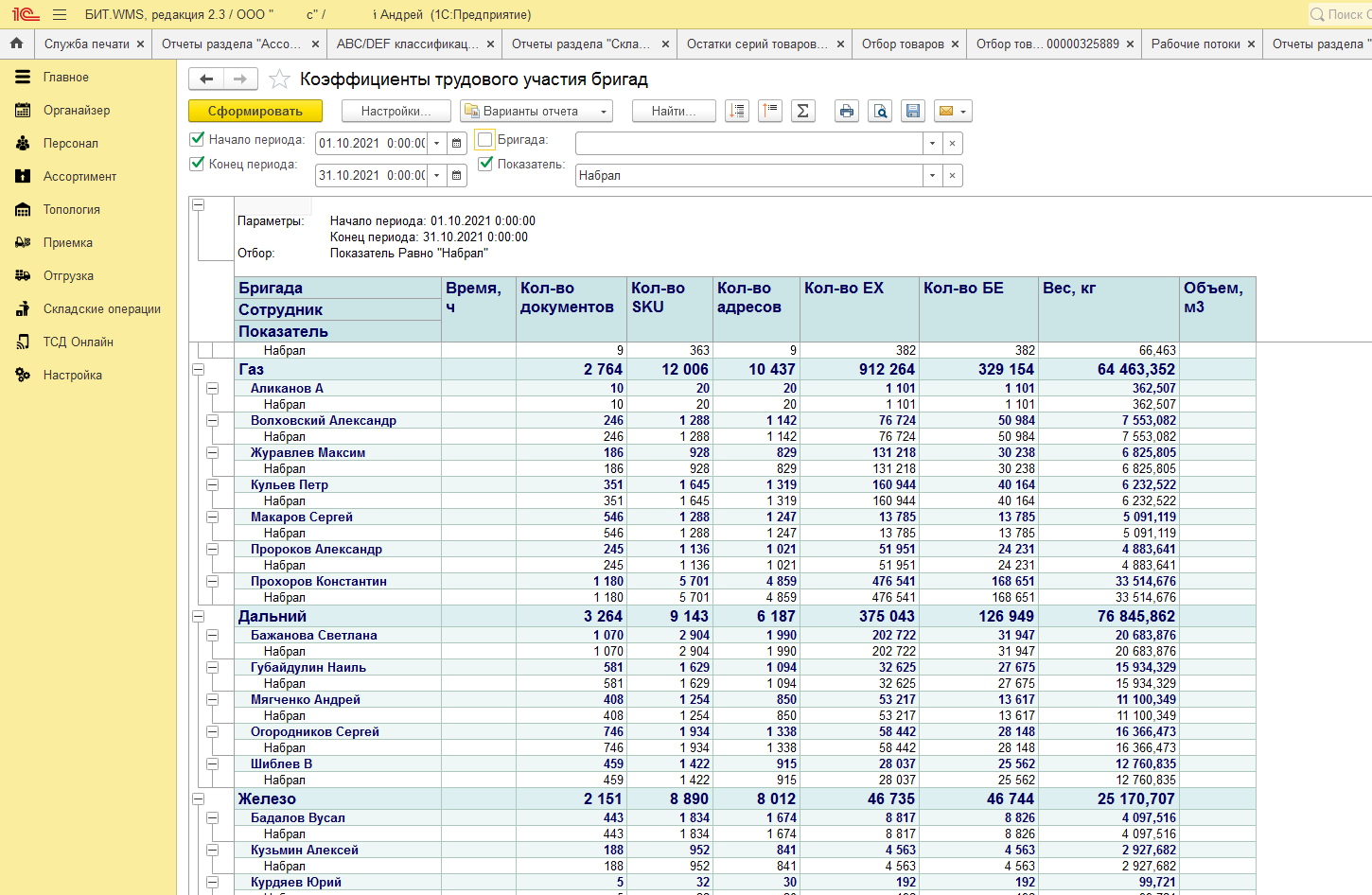1372x895 pixels.
Task: Click the print report icon
Action: (846, 111)
